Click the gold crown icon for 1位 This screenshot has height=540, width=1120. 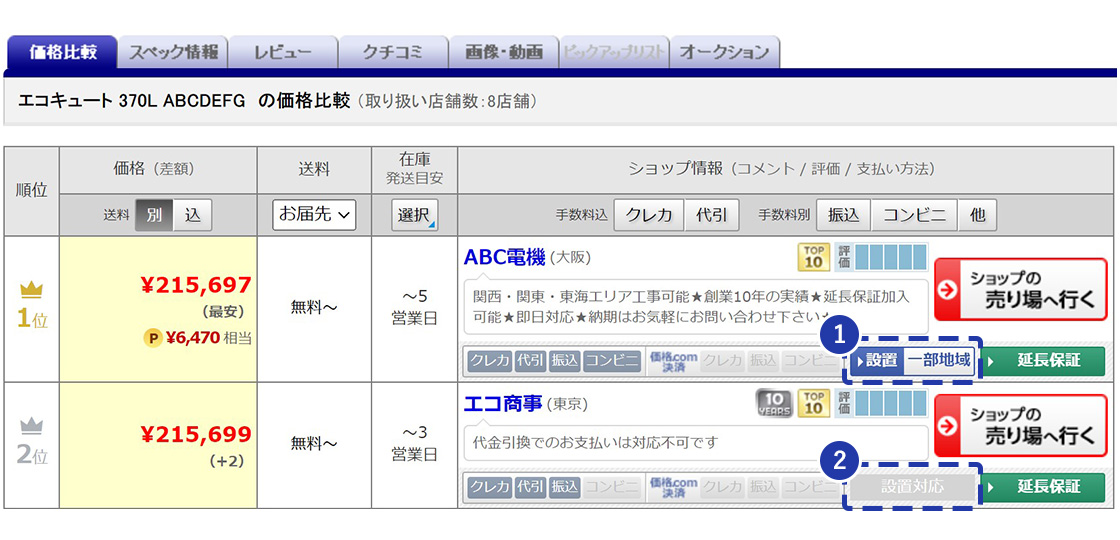pyautogui.click(x=31, y=290)
